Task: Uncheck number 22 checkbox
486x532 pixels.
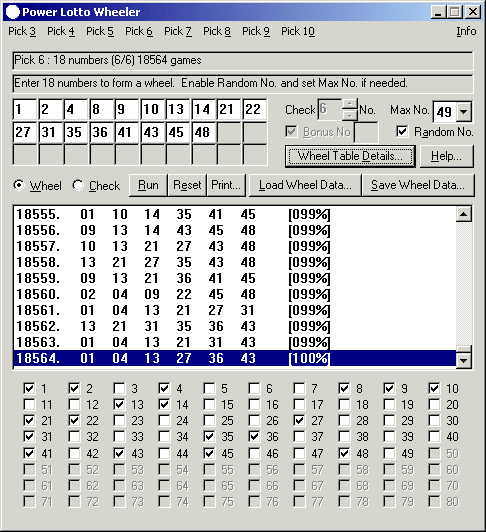Action: tap(74, 421)
